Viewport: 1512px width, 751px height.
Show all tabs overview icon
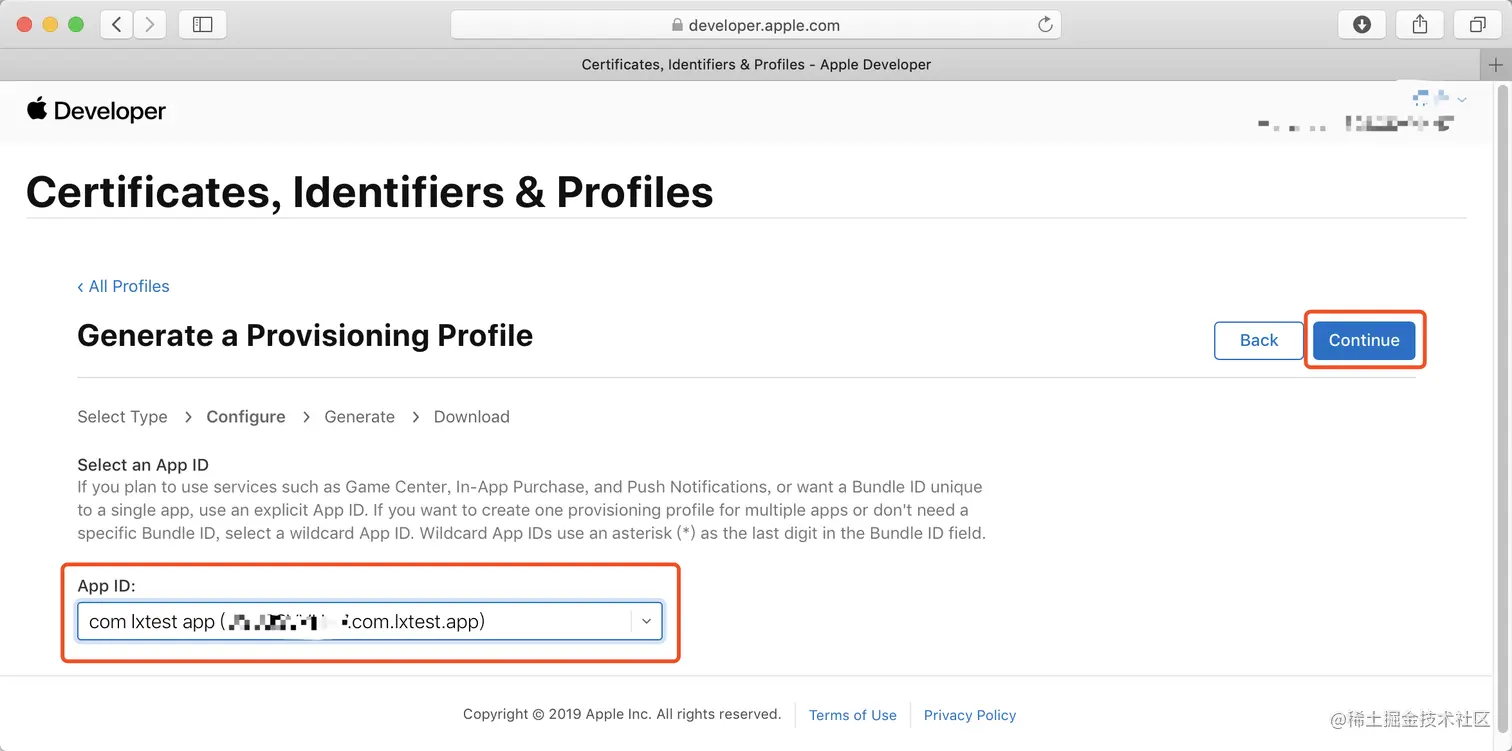click(1477, 25)
